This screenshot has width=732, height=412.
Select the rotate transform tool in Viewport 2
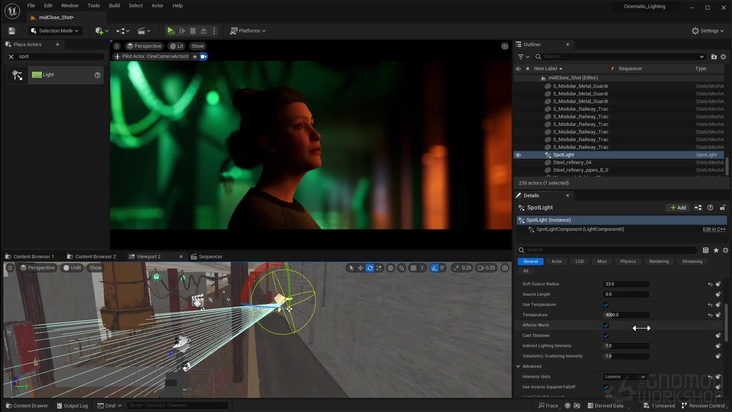click(370, 268)
